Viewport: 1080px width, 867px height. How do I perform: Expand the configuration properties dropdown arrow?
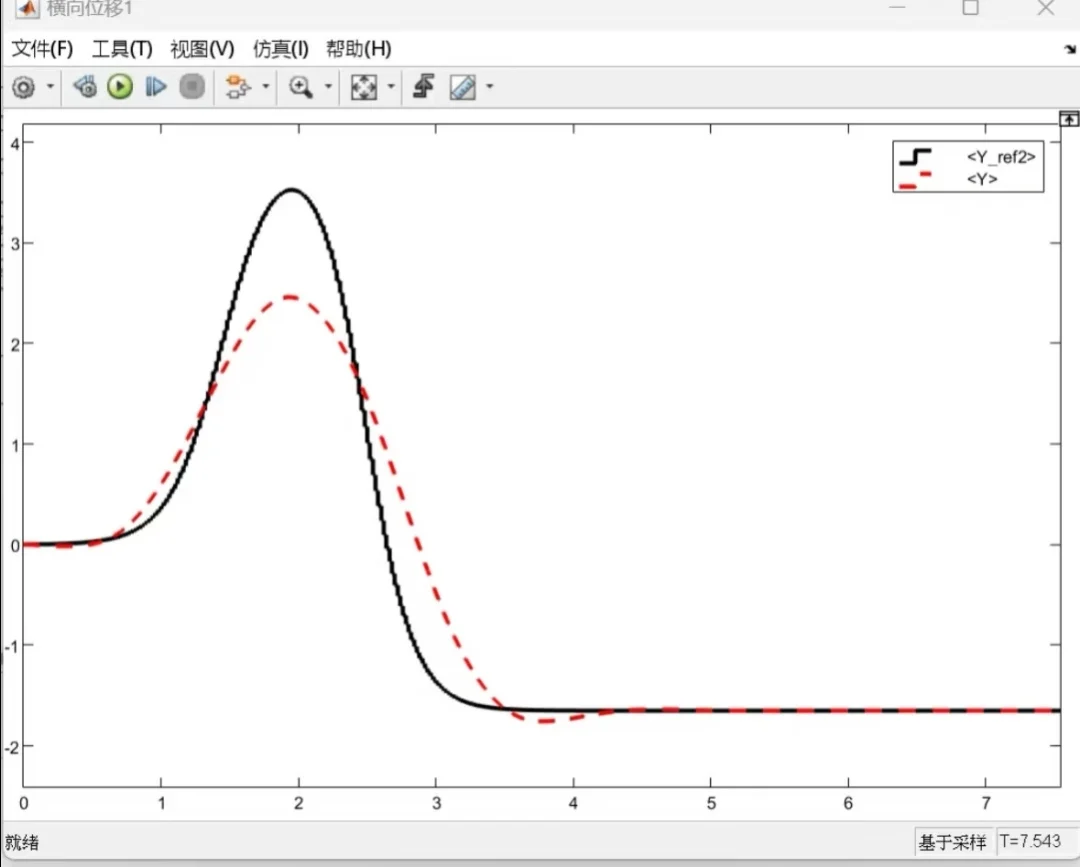(50, 87)
